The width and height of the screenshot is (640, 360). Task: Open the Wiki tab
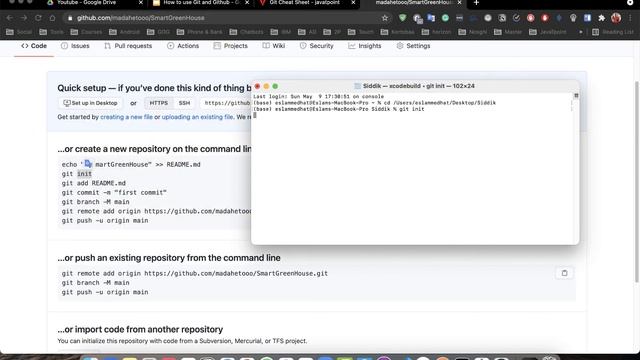point(273,46)
